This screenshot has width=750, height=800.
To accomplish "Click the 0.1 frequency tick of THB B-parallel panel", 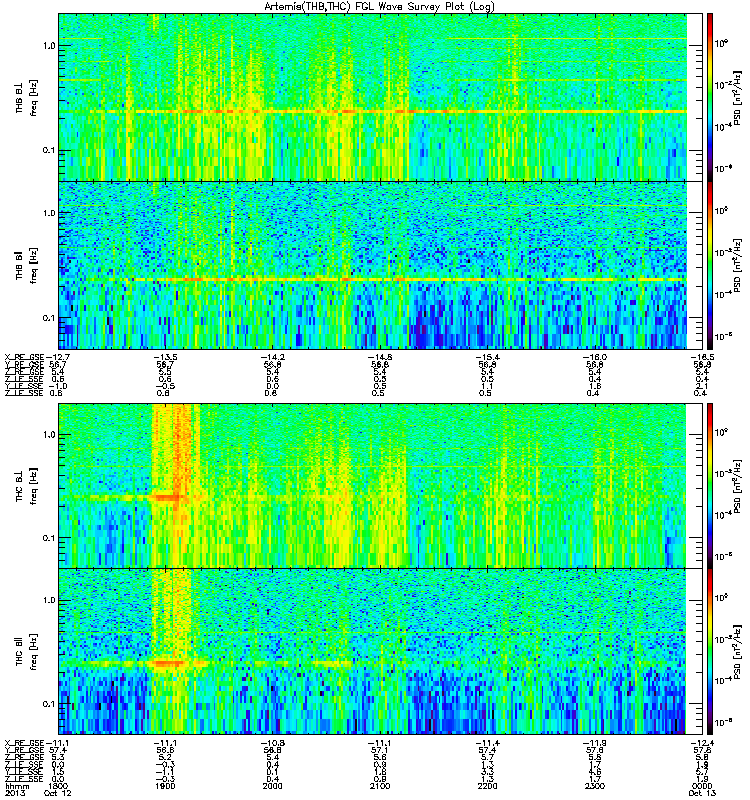I will [49, 318].
